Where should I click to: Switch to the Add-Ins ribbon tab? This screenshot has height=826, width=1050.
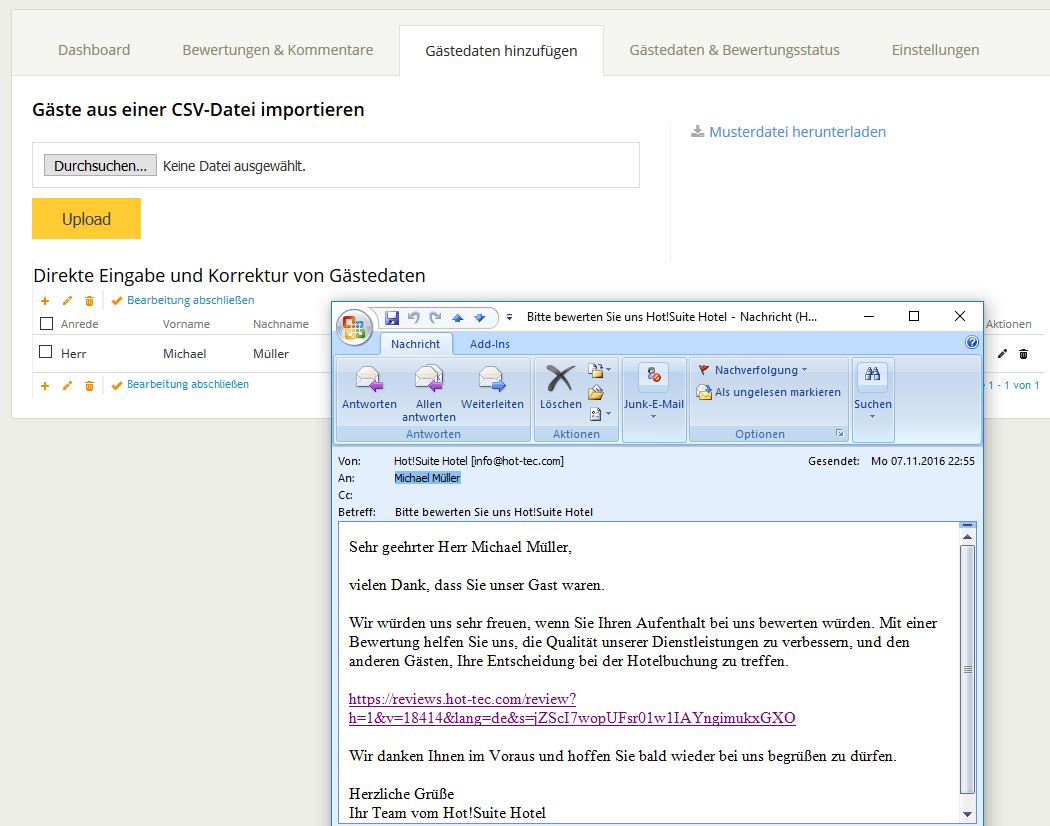[489, 344]
